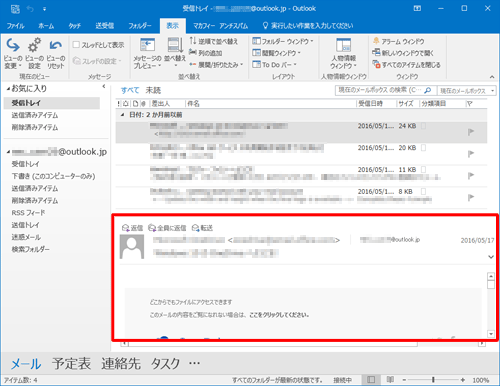
Task: Toggle category box on 20 KB message
Action: click(423, 148)
